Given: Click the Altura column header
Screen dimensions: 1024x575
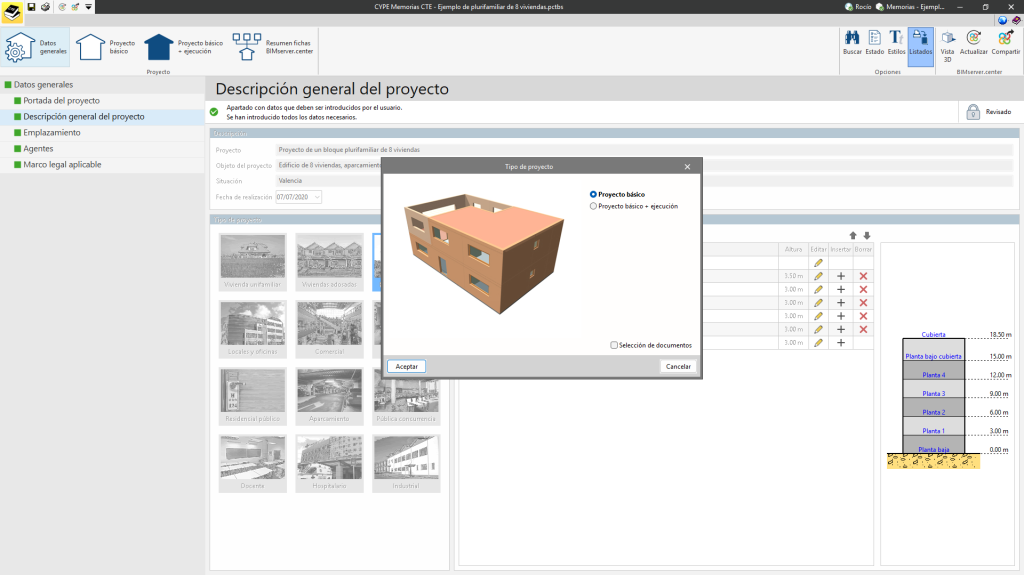Looking at the screenshot, I should [x=793, y=249].
